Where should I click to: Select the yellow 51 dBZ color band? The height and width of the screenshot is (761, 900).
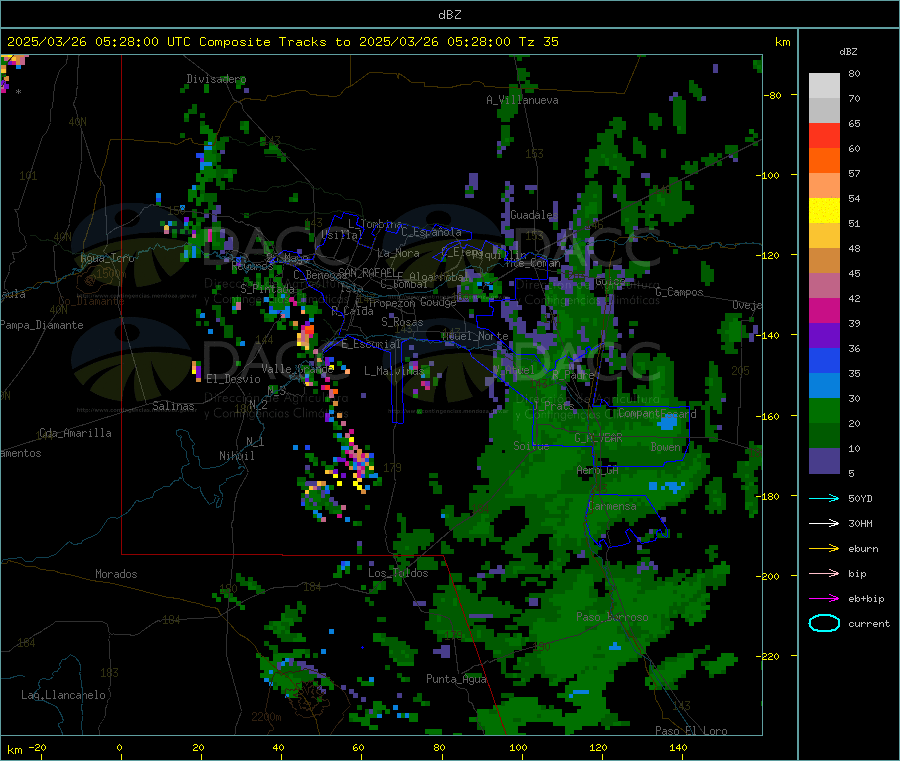(x=824, y=211)
